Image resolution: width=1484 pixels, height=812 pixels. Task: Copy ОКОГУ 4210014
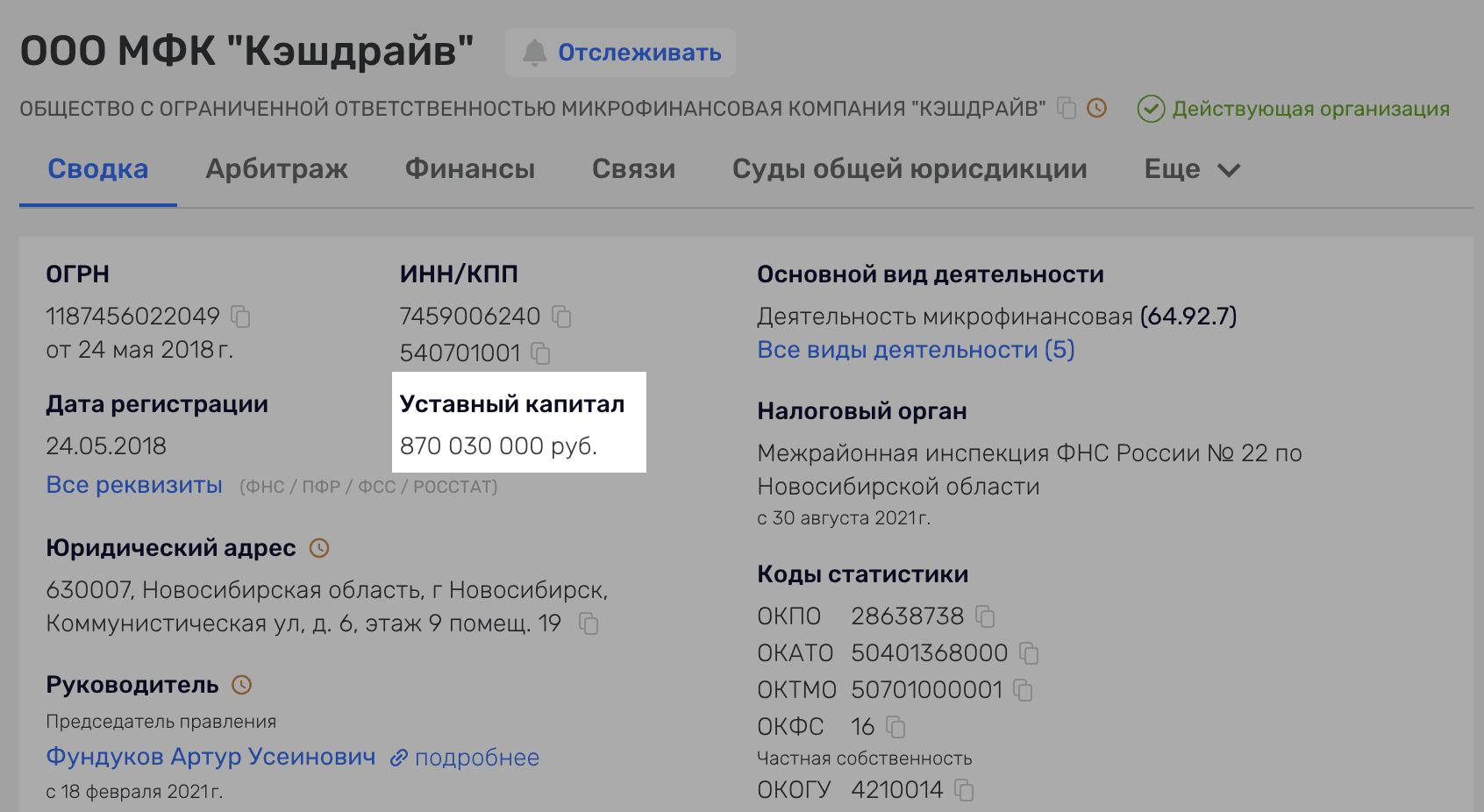964,790
